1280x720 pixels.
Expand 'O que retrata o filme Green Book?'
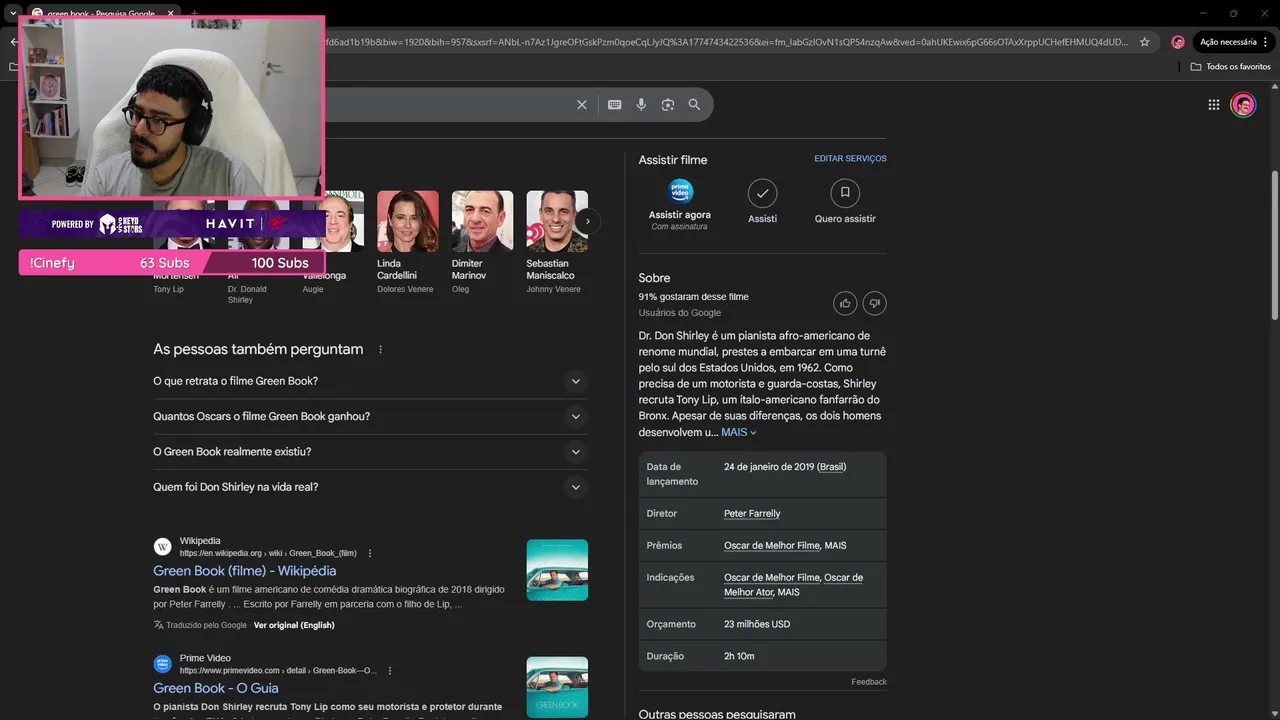tap(370, 381)
